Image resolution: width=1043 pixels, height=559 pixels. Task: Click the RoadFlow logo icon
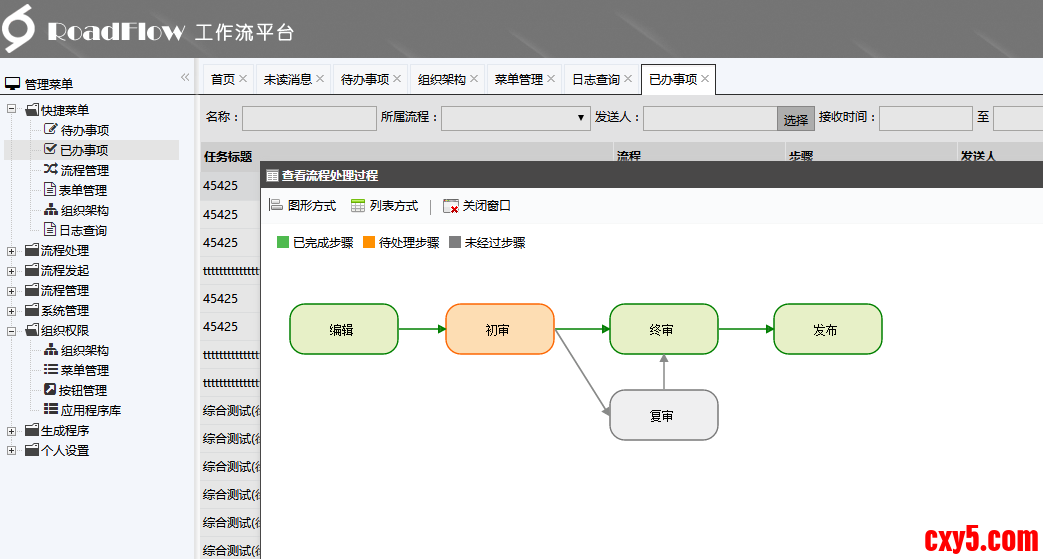pos(17,29)
